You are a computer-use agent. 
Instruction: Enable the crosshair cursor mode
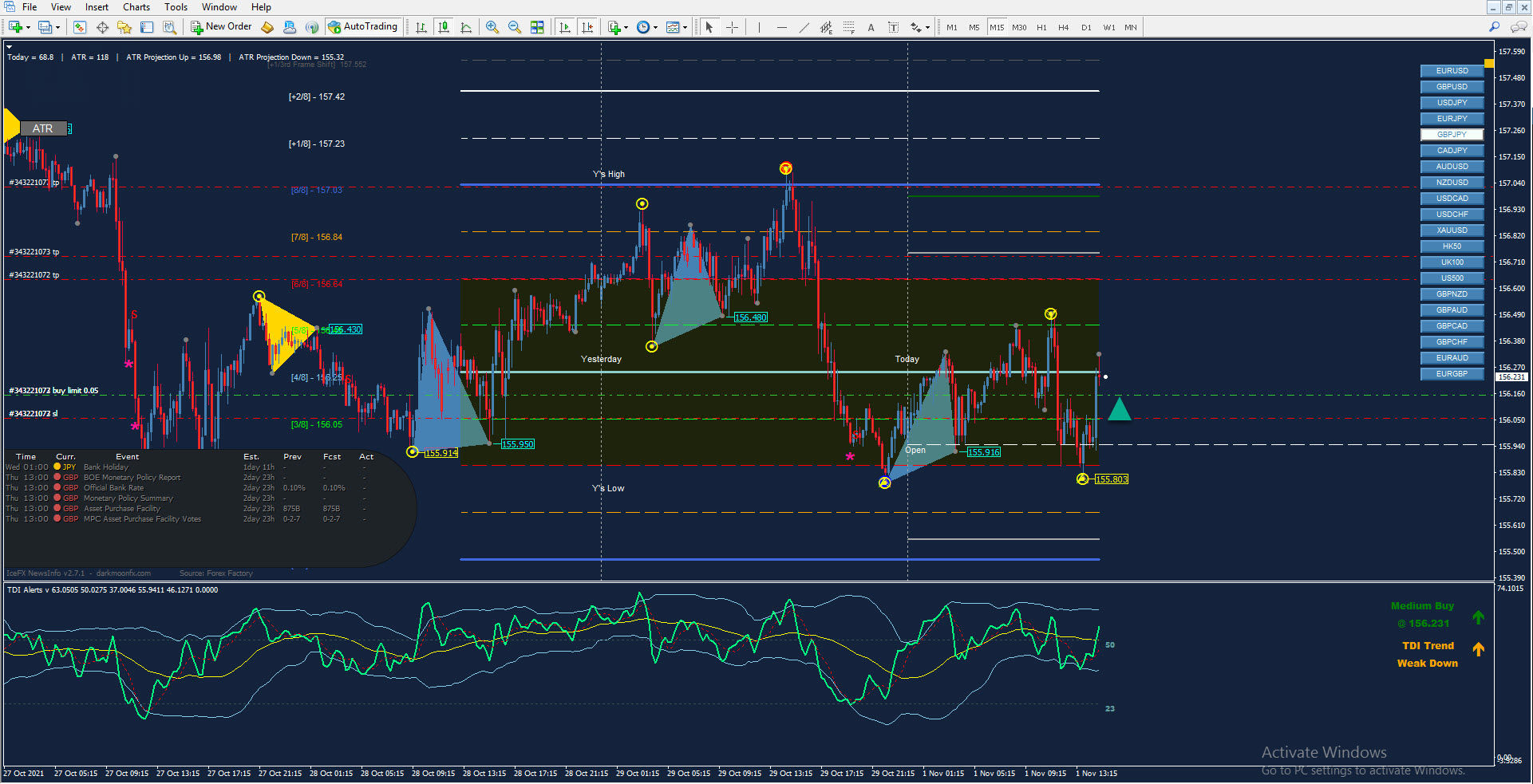click(731, 27)
